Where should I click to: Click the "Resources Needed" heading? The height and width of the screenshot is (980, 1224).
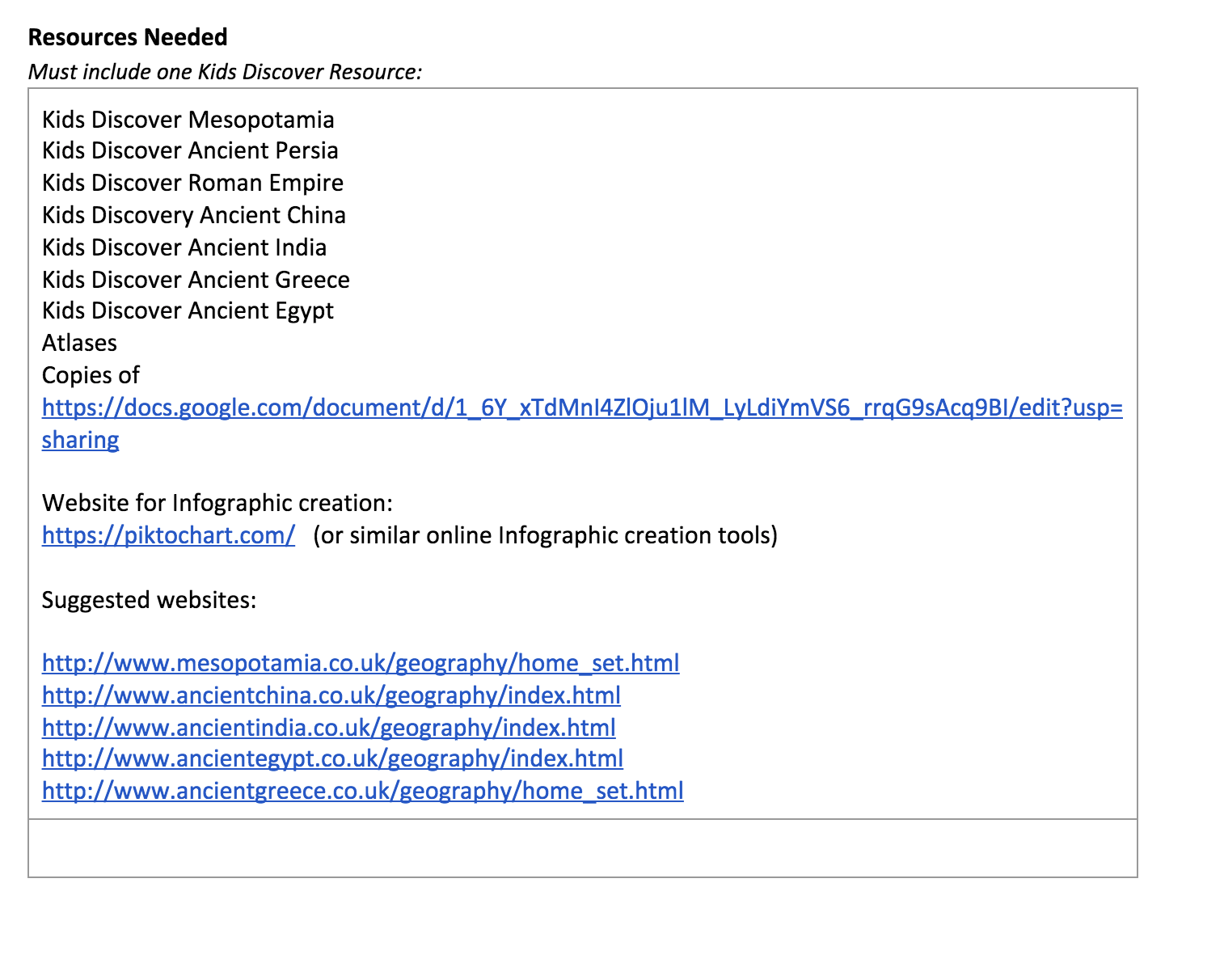click(128, 37)
